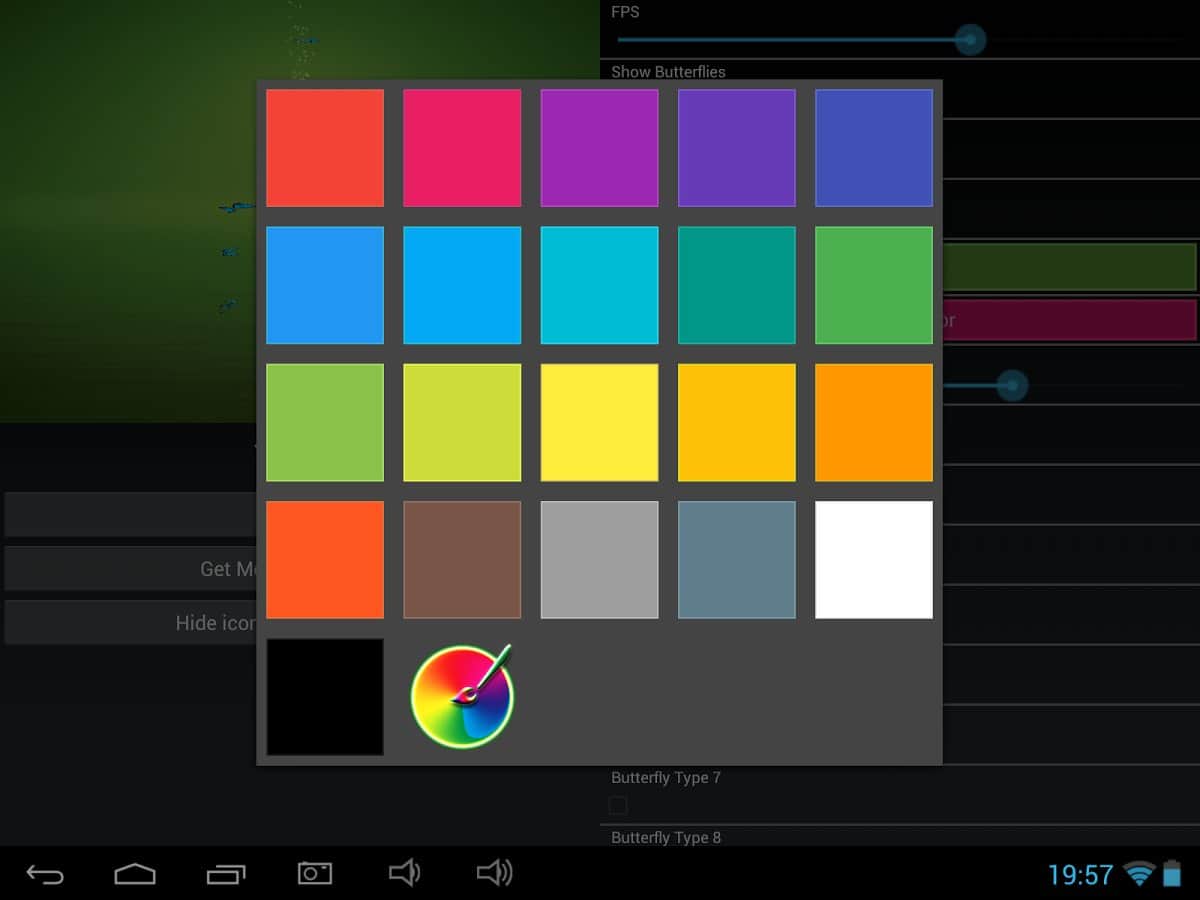Click the FPS slider handle
This screenshot has width=1200, height=900.
click(x=969, y=40)
